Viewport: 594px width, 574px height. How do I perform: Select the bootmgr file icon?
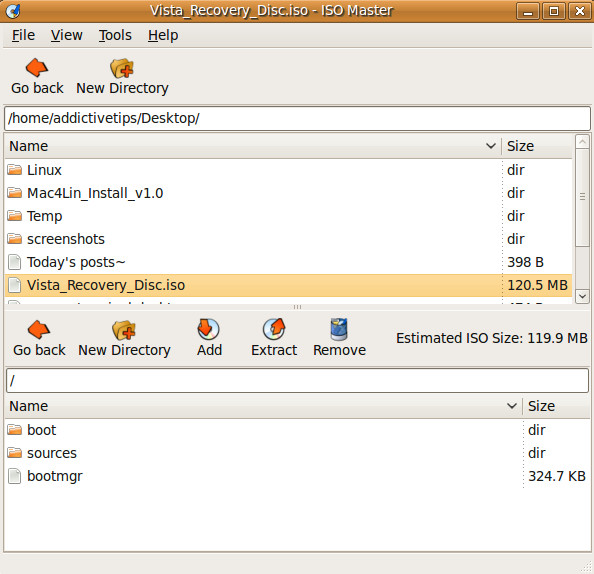14,476
